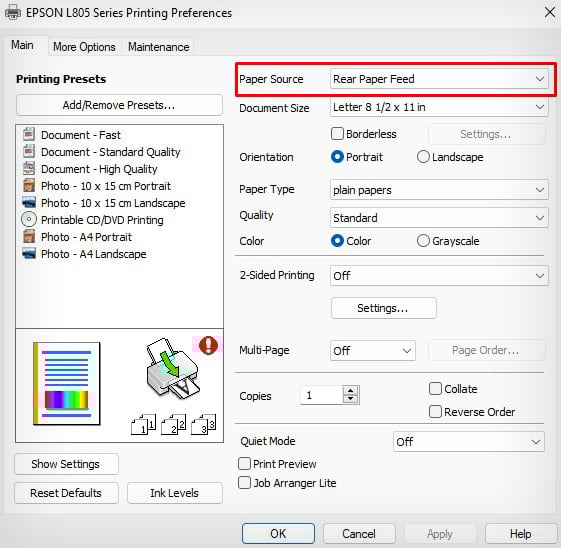Switch to the Maintenance tab
The image size is (561, 548).
point(158,47)
